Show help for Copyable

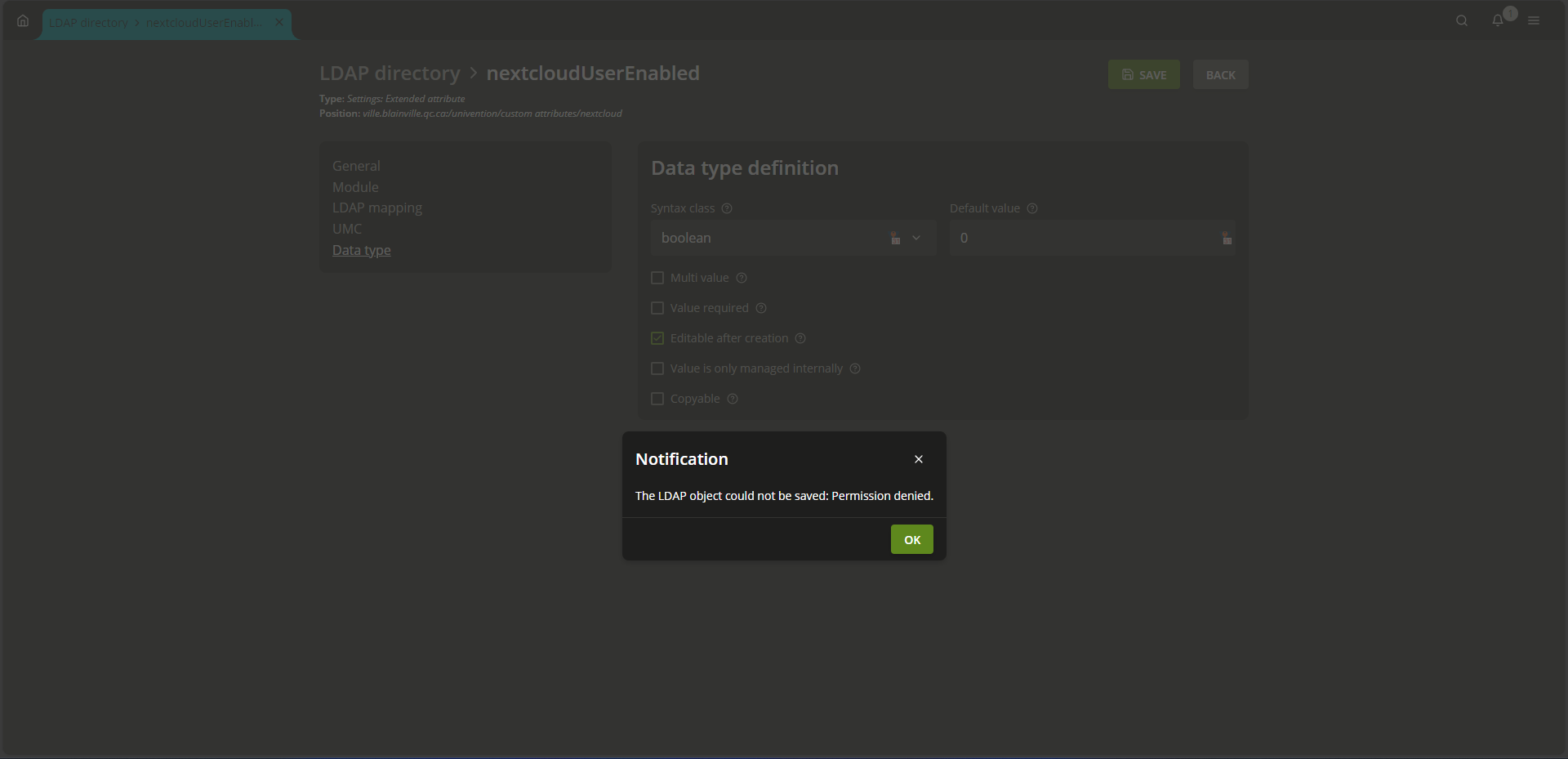[x=733, y=399]
